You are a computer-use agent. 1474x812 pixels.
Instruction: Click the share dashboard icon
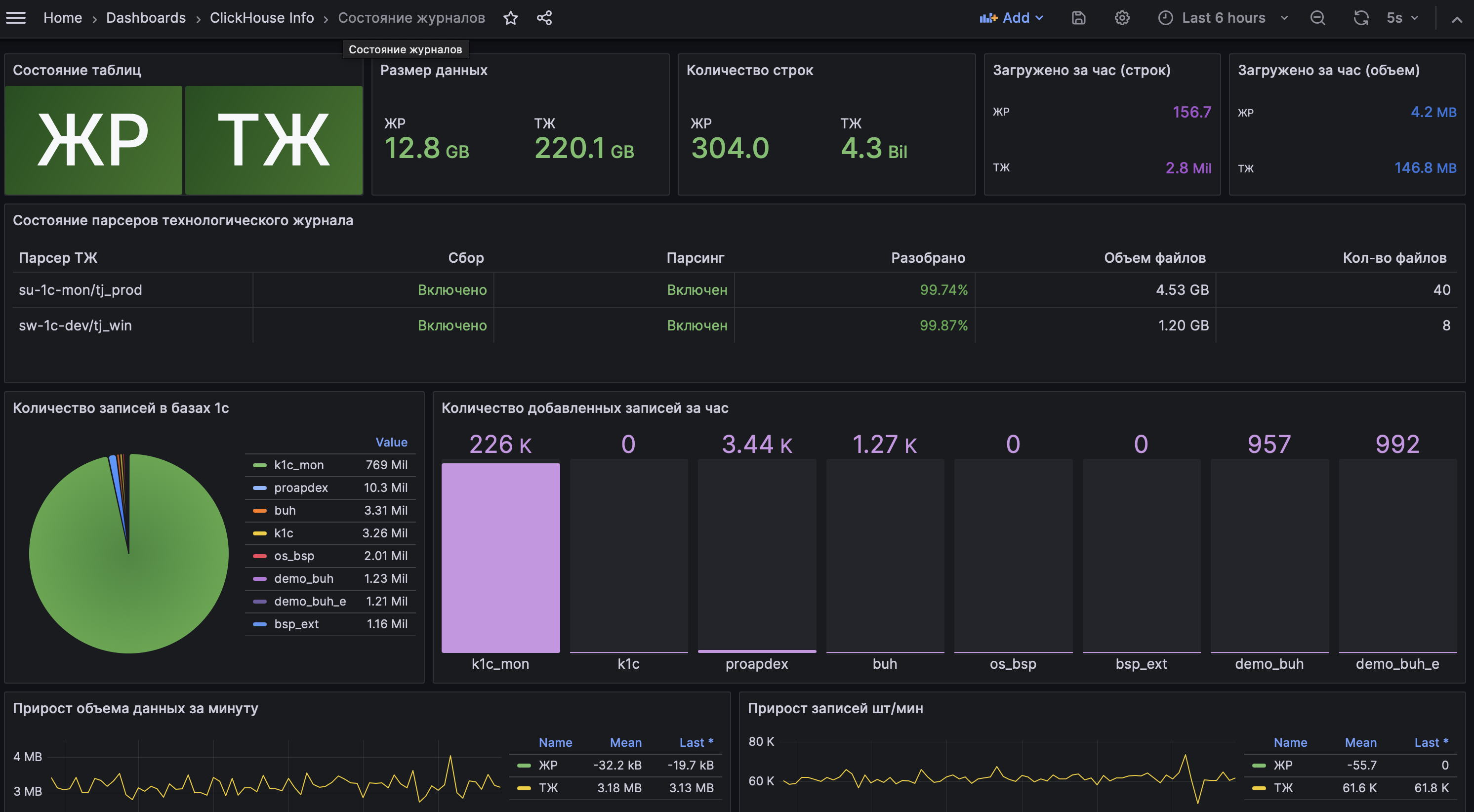pos(544,18)
